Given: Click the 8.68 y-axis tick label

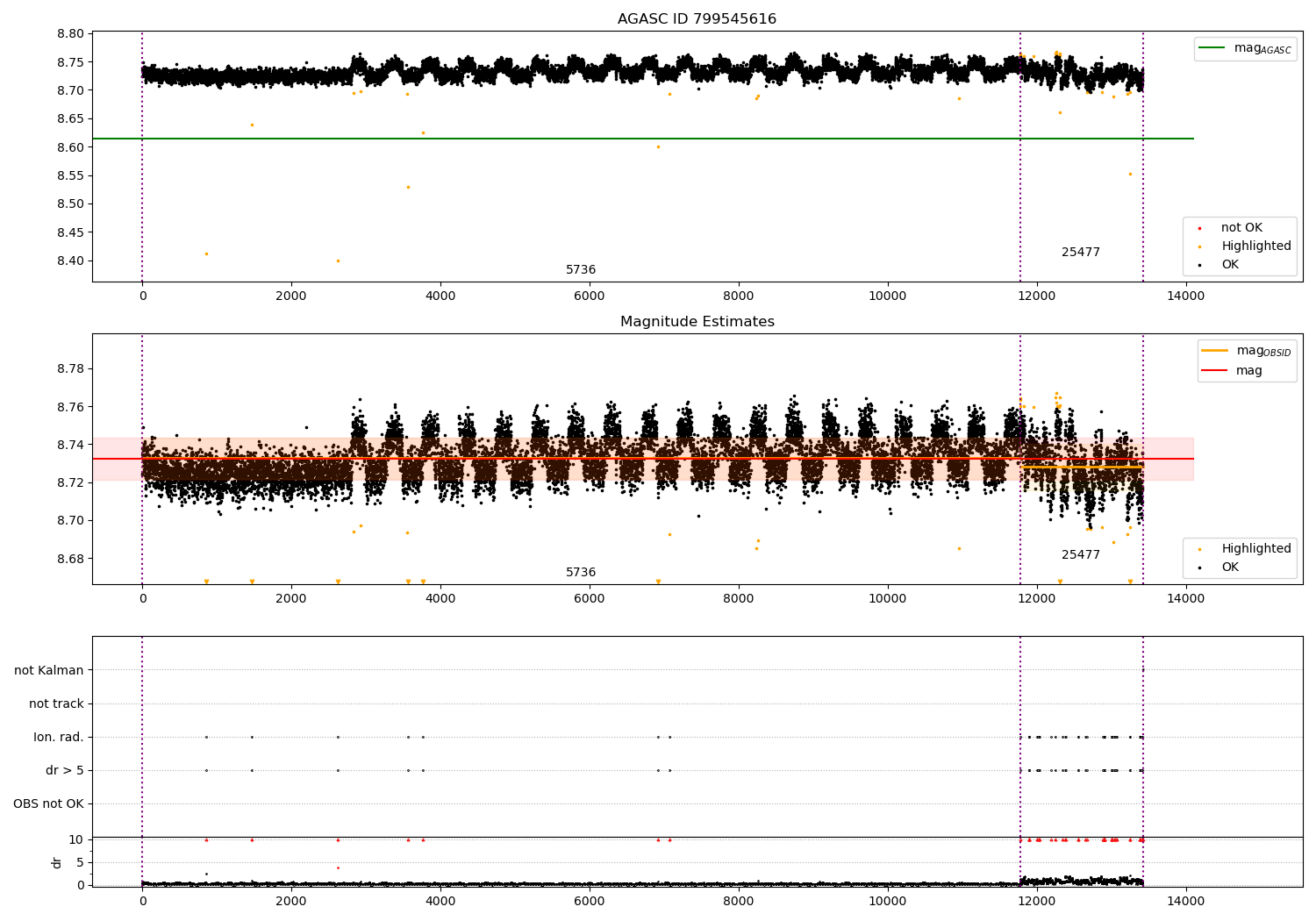Looking at the screenshot, I should 70,559.
